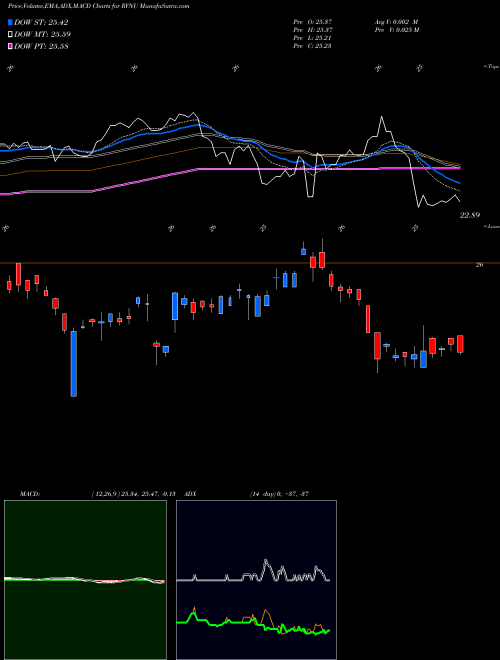Click the white DOW MT legend swatch
Screen dimensions: 500x660
coord(10,35)
